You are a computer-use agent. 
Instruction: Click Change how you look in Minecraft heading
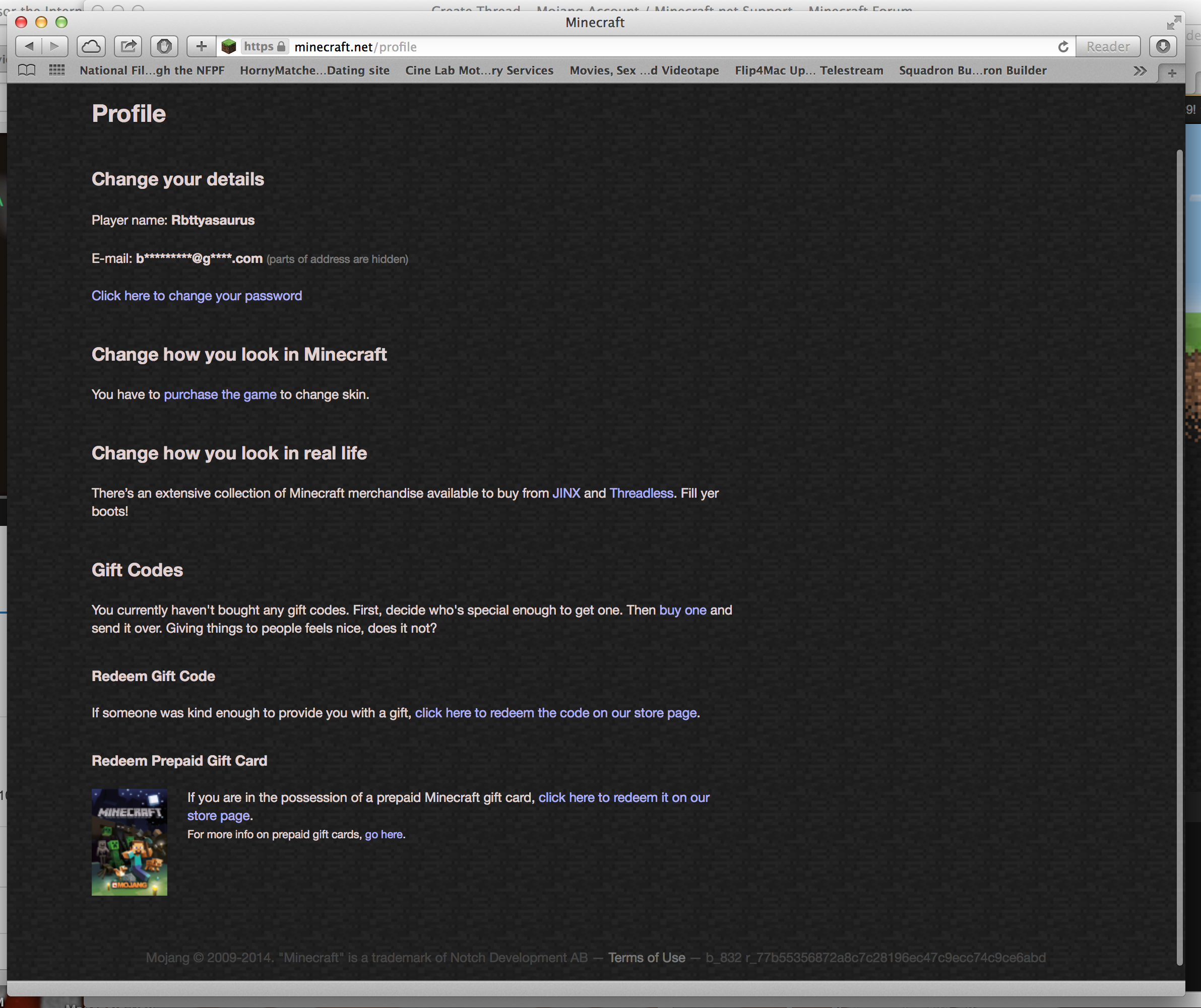click(x=239, y=355)
